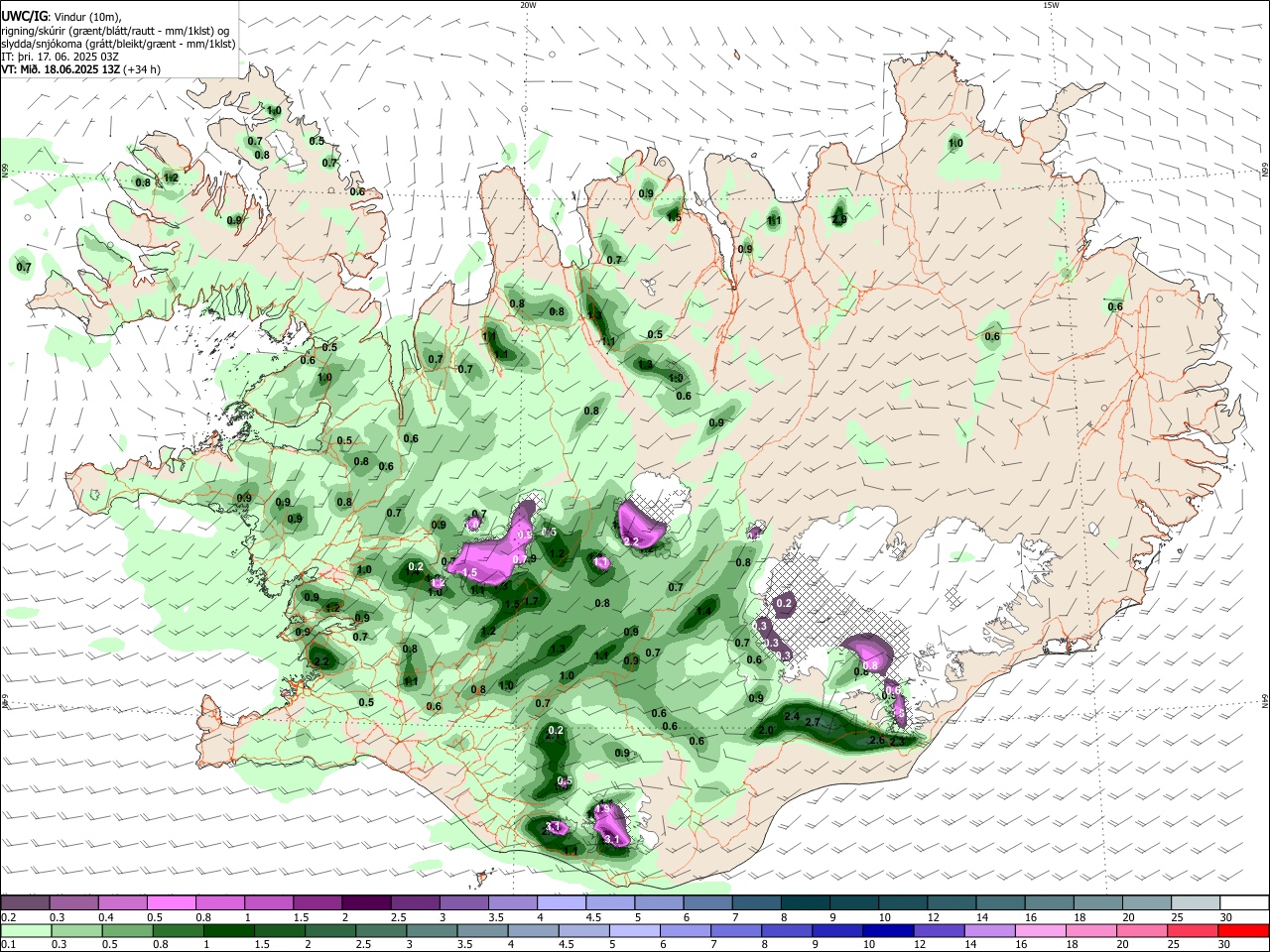Click the '0.2' label on the snow scale

pos(8,916)
